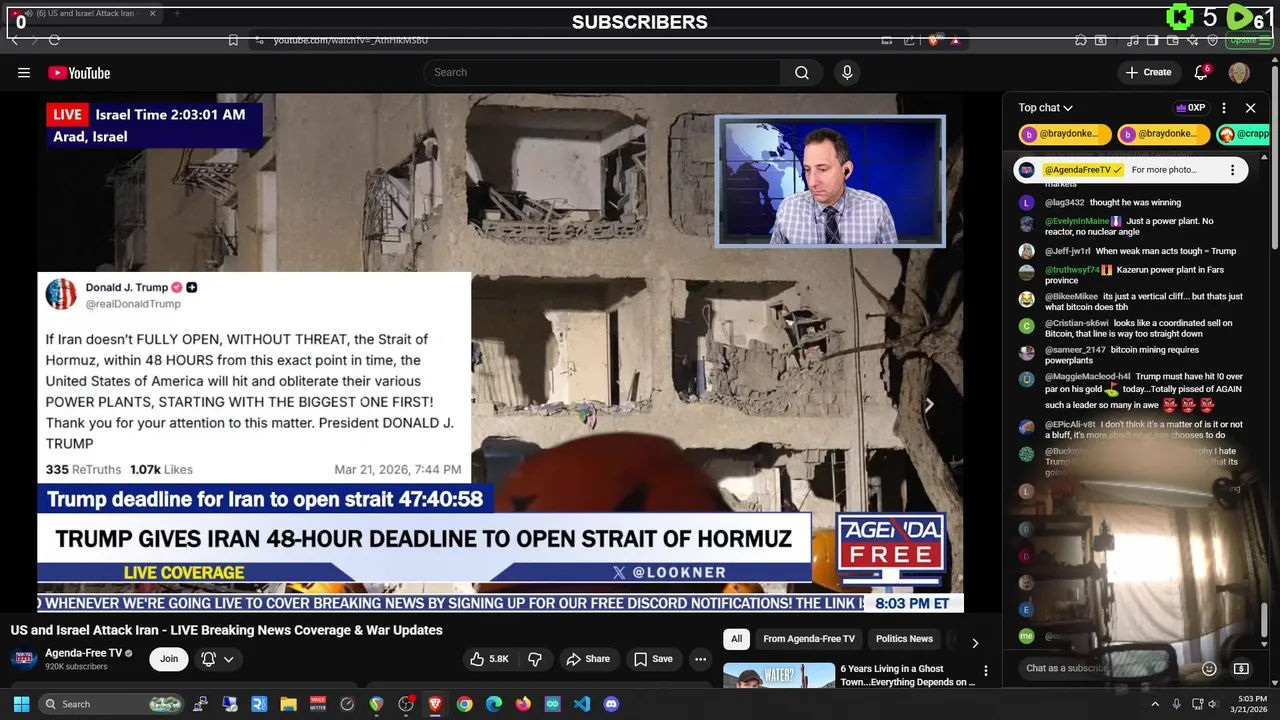Open the Super Chat dollar icon

click(1241, 668)
